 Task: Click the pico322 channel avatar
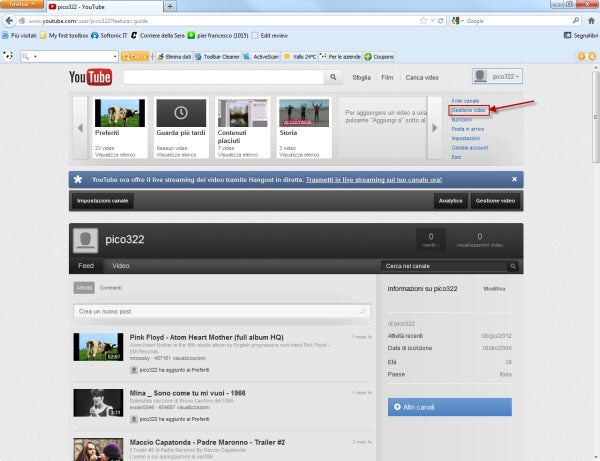click(85, 240)
